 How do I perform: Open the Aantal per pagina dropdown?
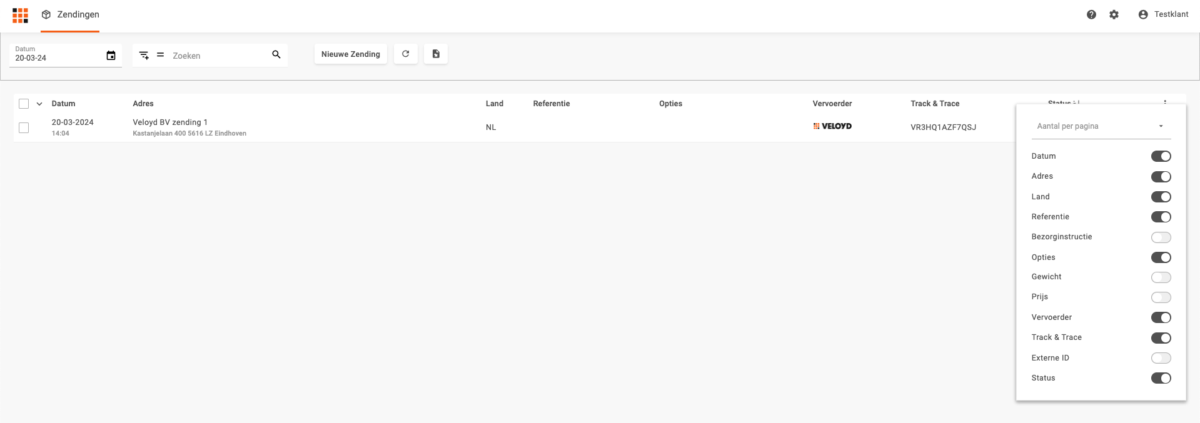pyautogui.click(x=1100, y=126)
